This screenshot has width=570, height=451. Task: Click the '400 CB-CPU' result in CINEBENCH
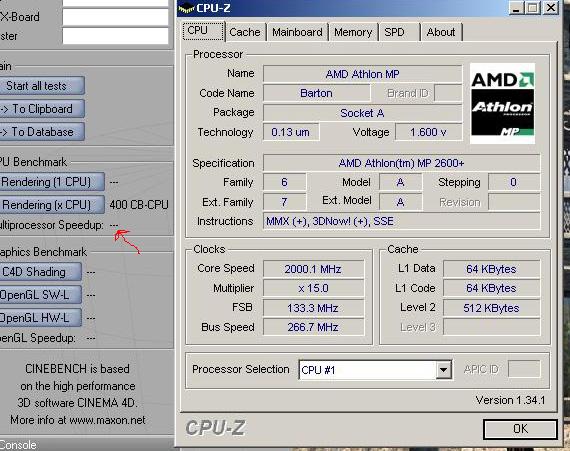point(139,205)
